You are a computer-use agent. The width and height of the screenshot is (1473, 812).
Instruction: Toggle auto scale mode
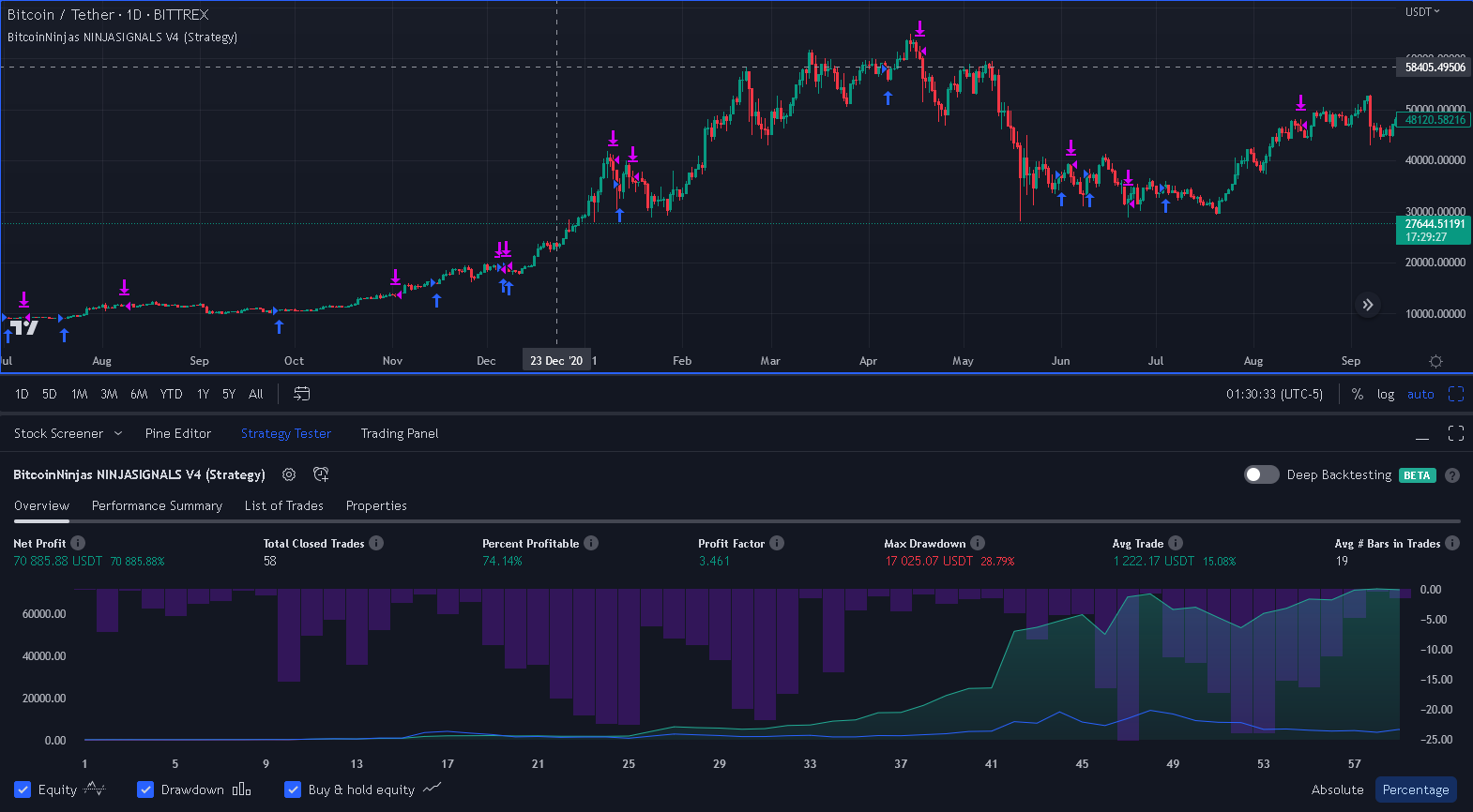[x=1420, y=394]
